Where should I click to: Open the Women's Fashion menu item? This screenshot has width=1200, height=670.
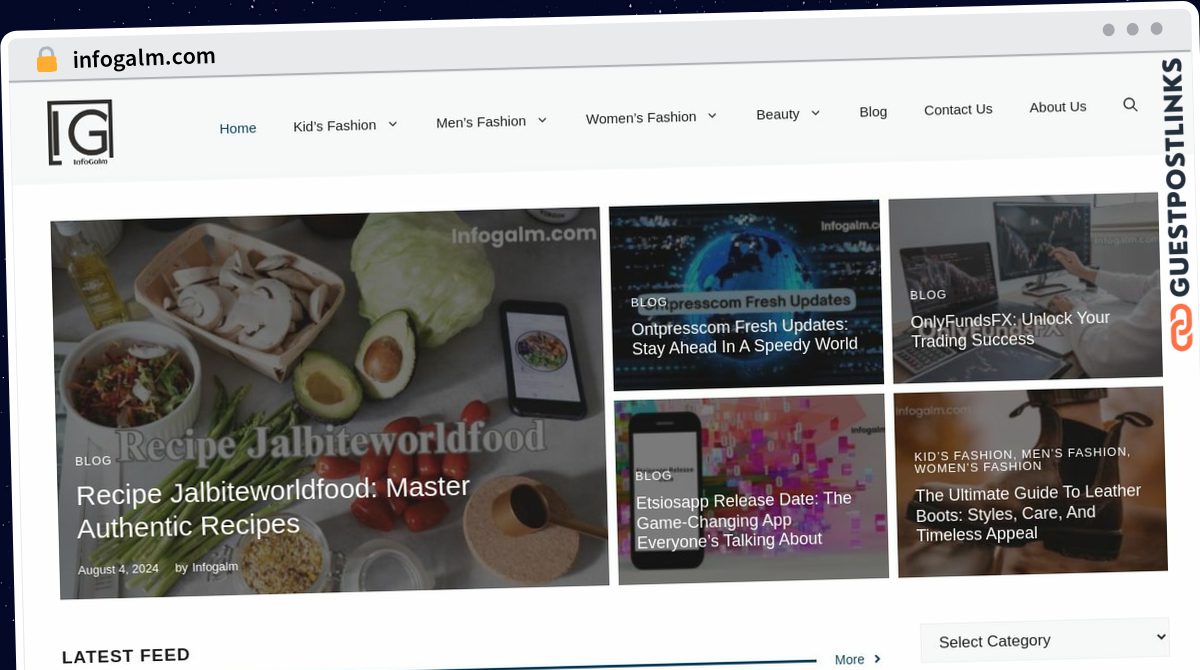641,117
